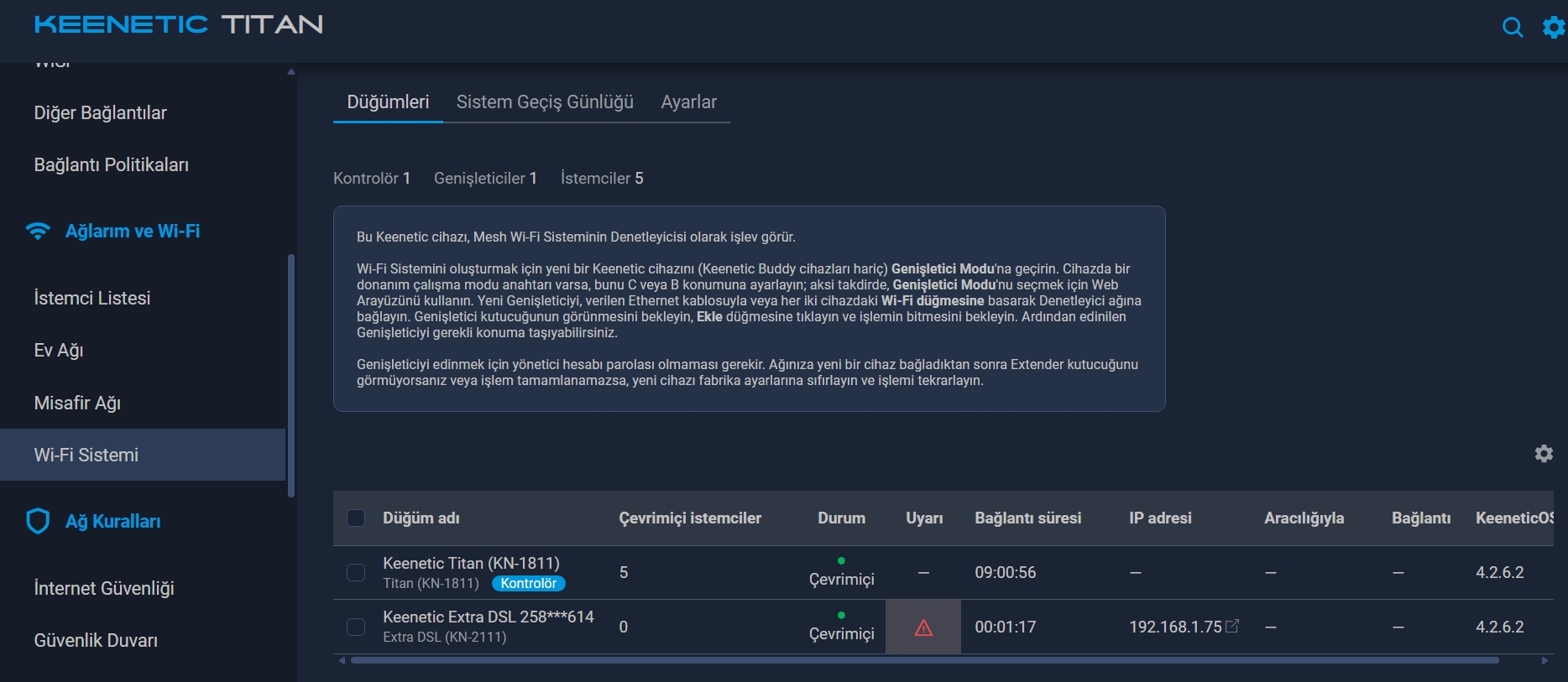1568x682 pixels.
Task: Filter nodes by Kontrolör 1
Action: (372, 178)
